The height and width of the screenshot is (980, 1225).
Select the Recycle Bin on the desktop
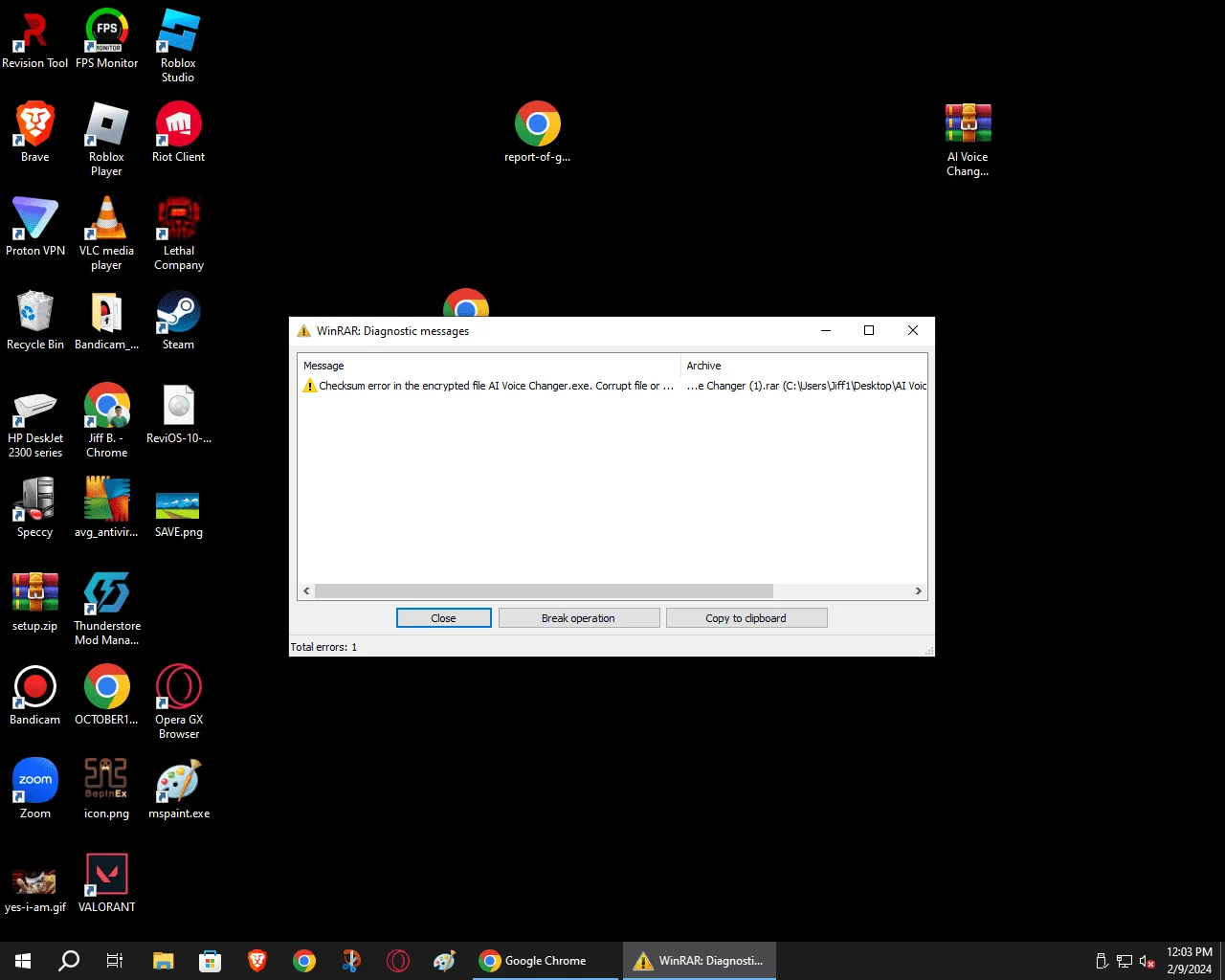(35, 320)
